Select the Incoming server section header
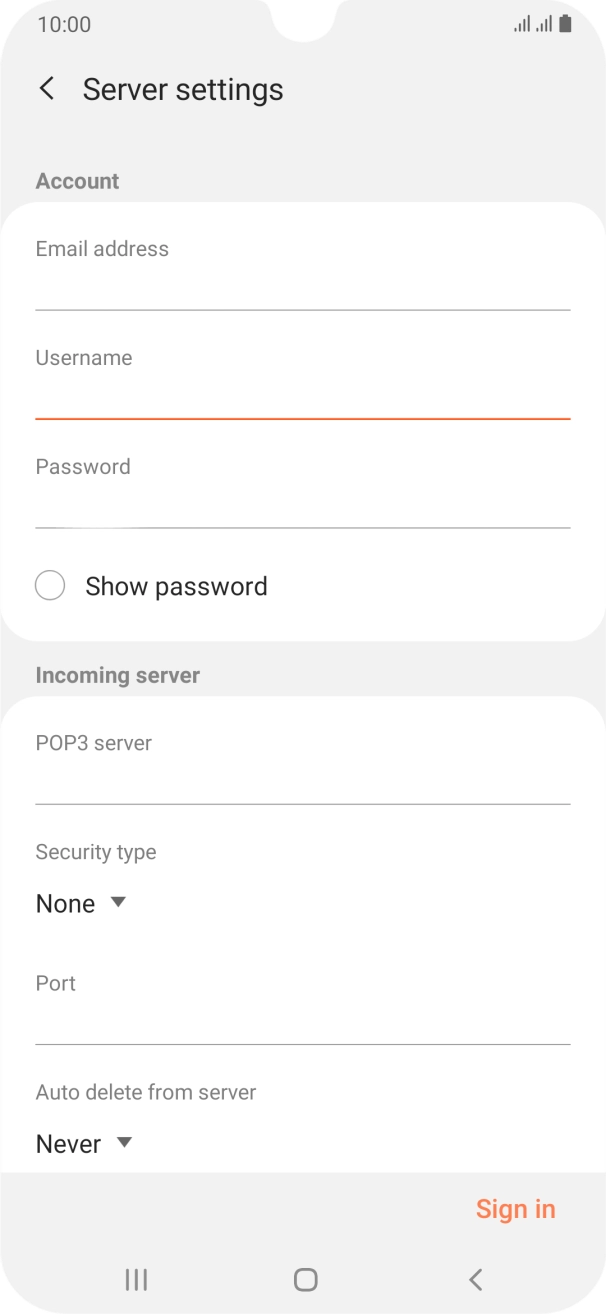The height and width of the screenshot is (1314, 606). click(117, 675)
